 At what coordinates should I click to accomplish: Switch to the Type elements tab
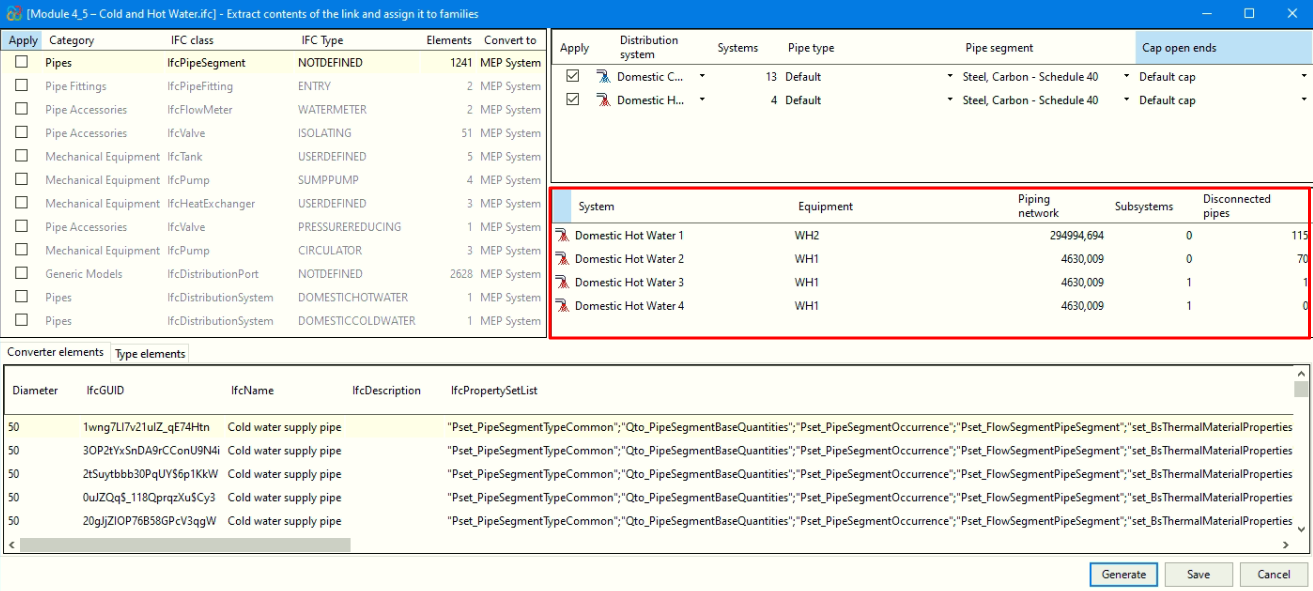tap(150, 354)
